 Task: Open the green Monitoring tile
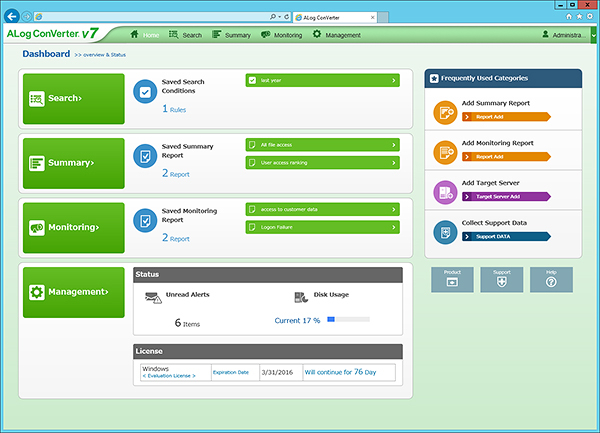tap(74, 228)
